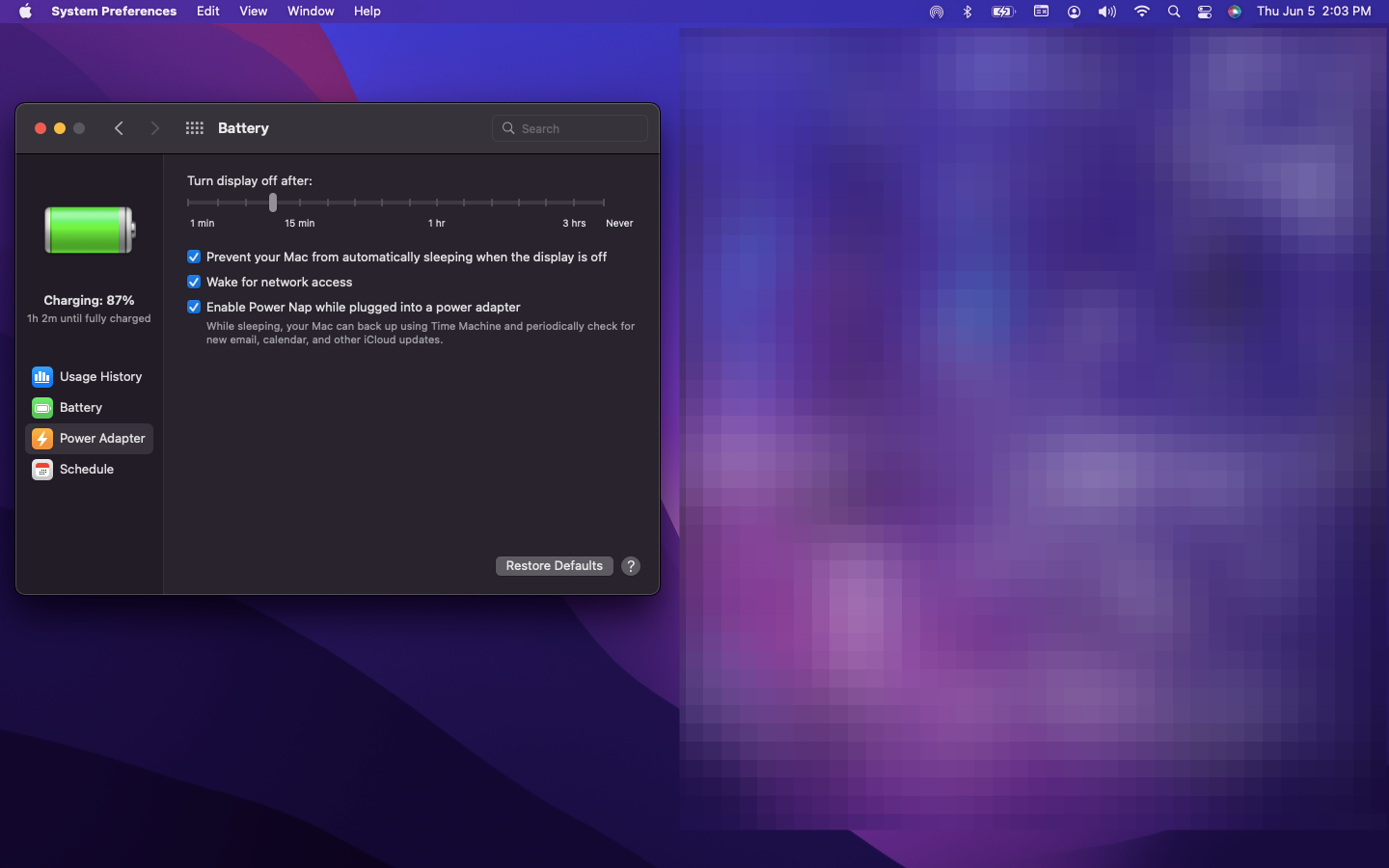Click the user account menu bar icon

(x=1074, y=12)
